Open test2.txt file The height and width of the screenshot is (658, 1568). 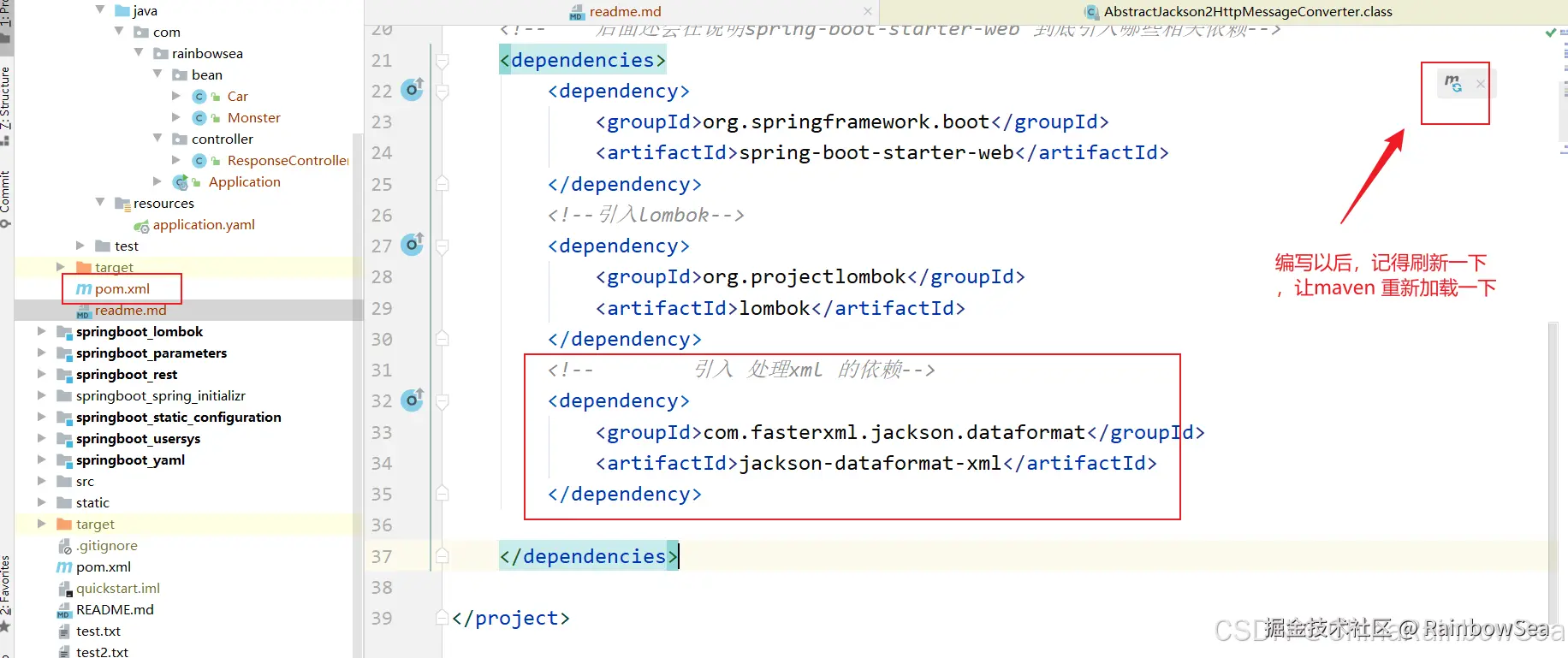102,652
